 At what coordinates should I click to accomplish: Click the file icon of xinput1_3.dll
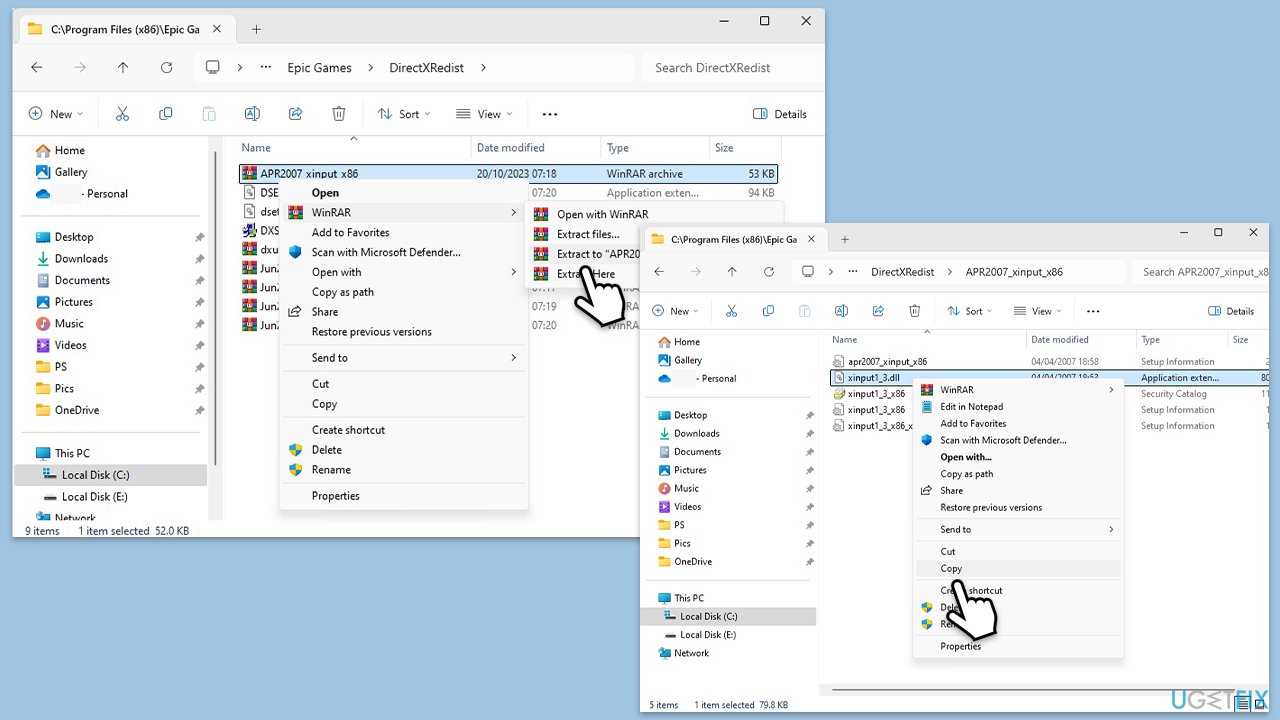839,378
